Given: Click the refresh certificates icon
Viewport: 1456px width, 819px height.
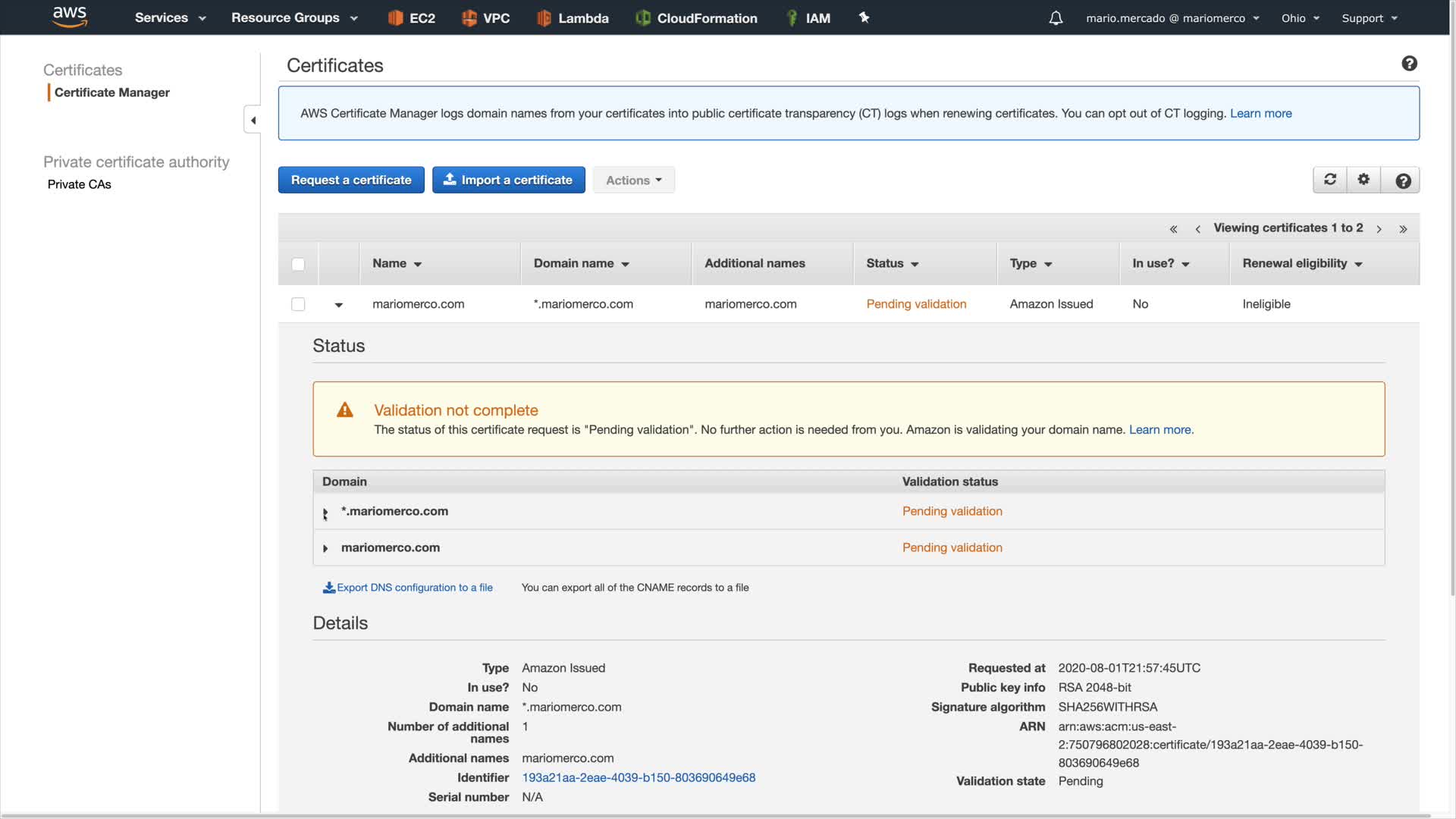Looking at the screenshot, I should click(x=1330, y=180).
